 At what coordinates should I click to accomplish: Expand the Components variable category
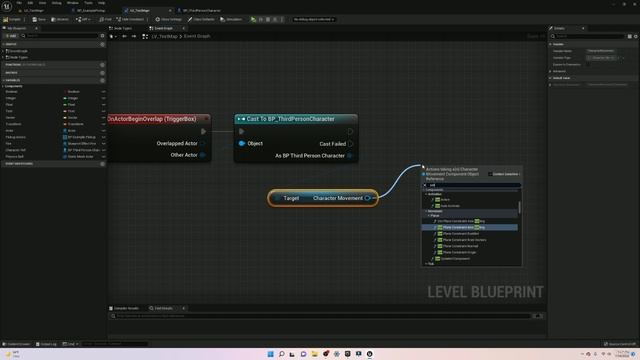click(x=3, y=86)
